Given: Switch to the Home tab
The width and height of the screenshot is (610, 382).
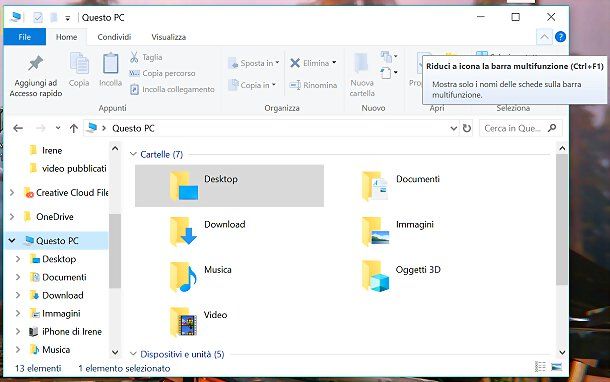Looking at the screenshot, I should tap(66, 37).
